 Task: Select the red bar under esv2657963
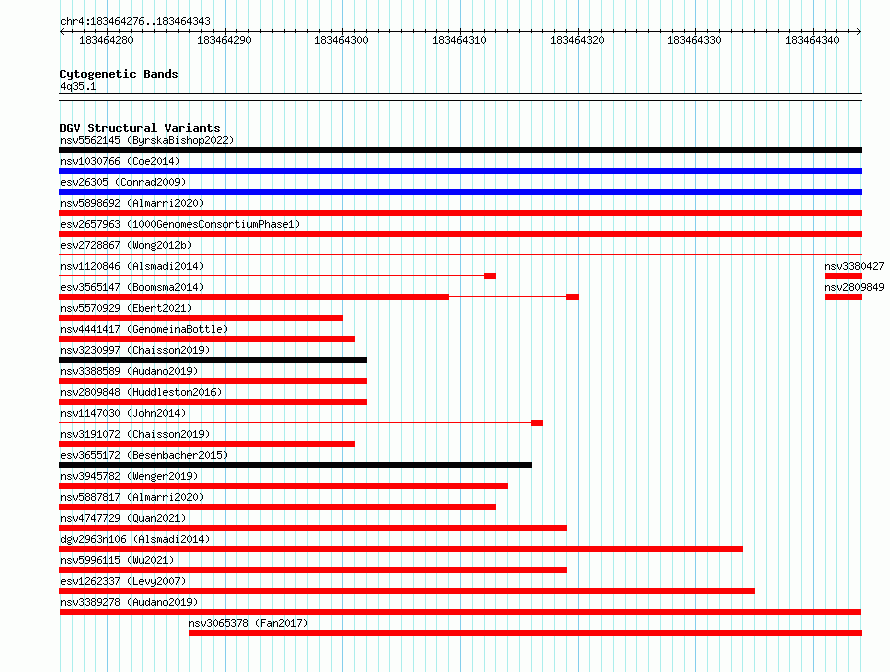pyautogui.click(x=460, y=234)
